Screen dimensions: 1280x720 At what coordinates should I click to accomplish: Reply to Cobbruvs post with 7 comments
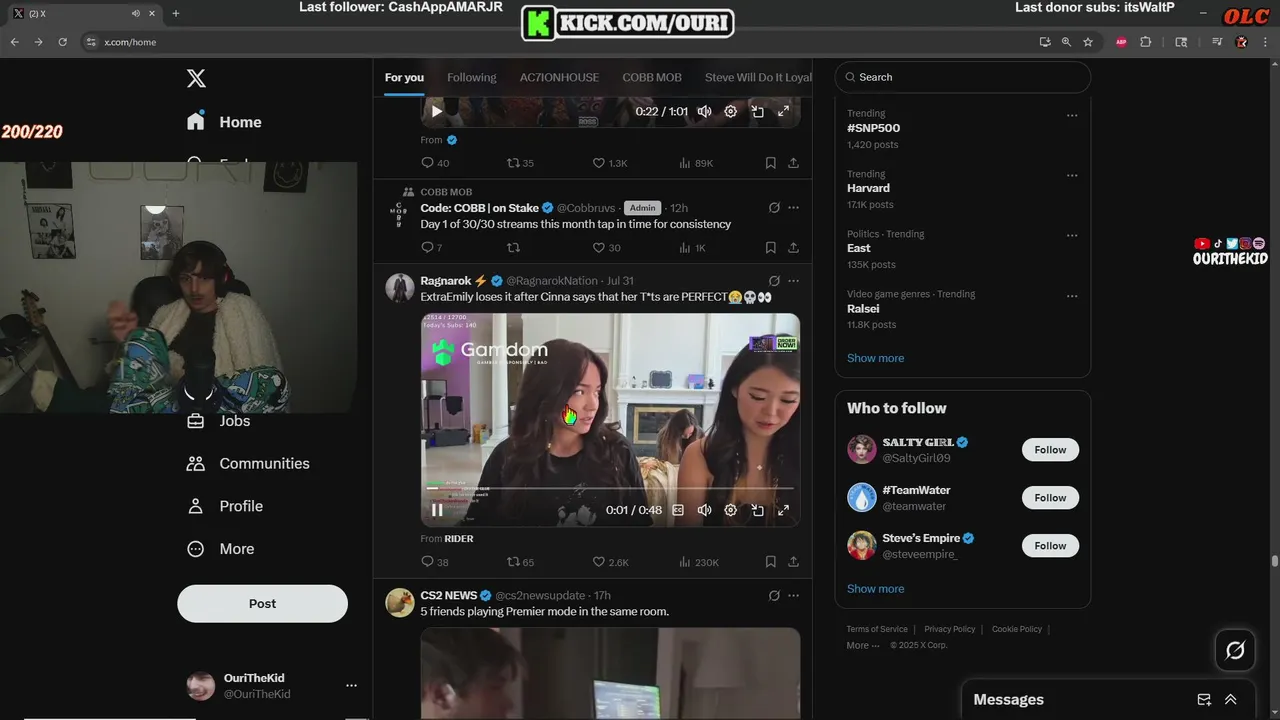tap(431, 247)
